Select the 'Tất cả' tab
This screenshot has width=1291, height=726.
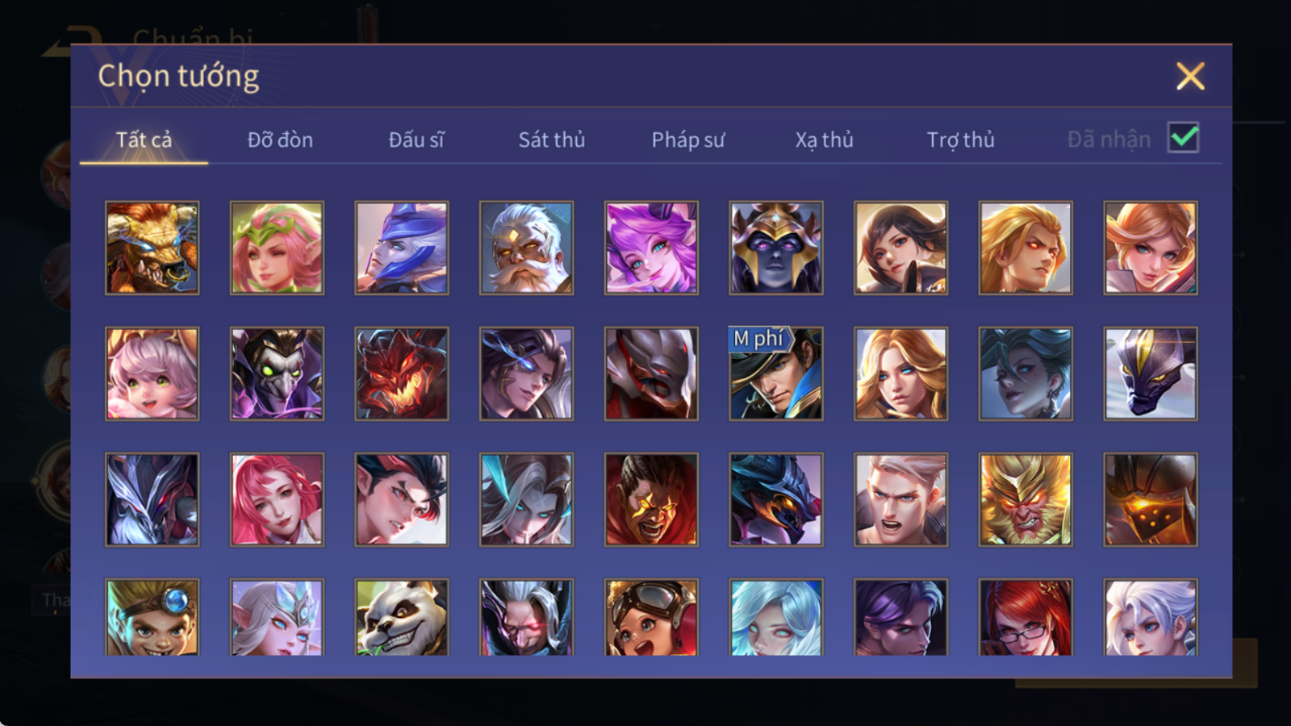(x=144, y=140)
